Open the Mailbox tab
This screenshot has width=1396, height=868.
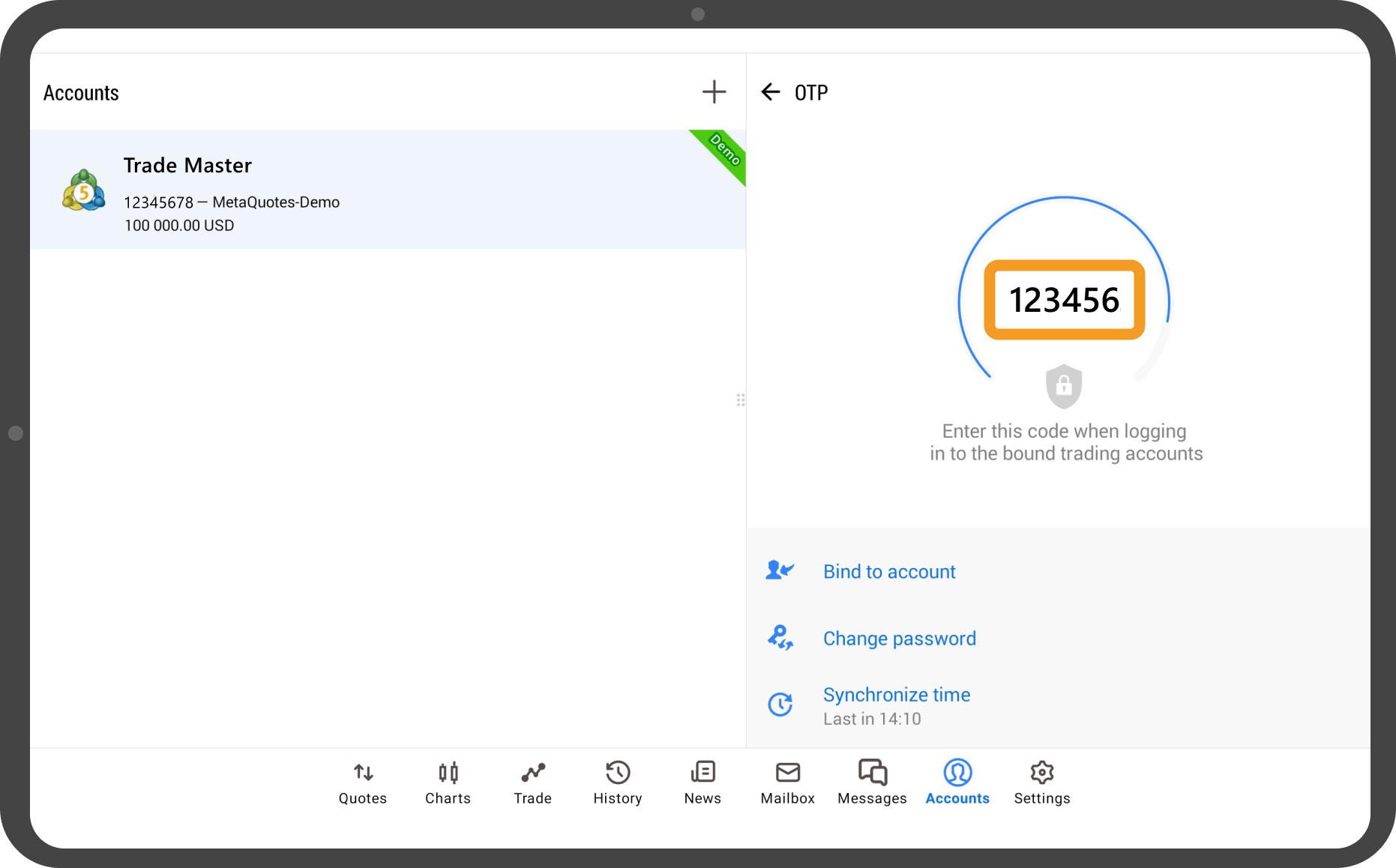pyautogui.click(x=787, y=783)
